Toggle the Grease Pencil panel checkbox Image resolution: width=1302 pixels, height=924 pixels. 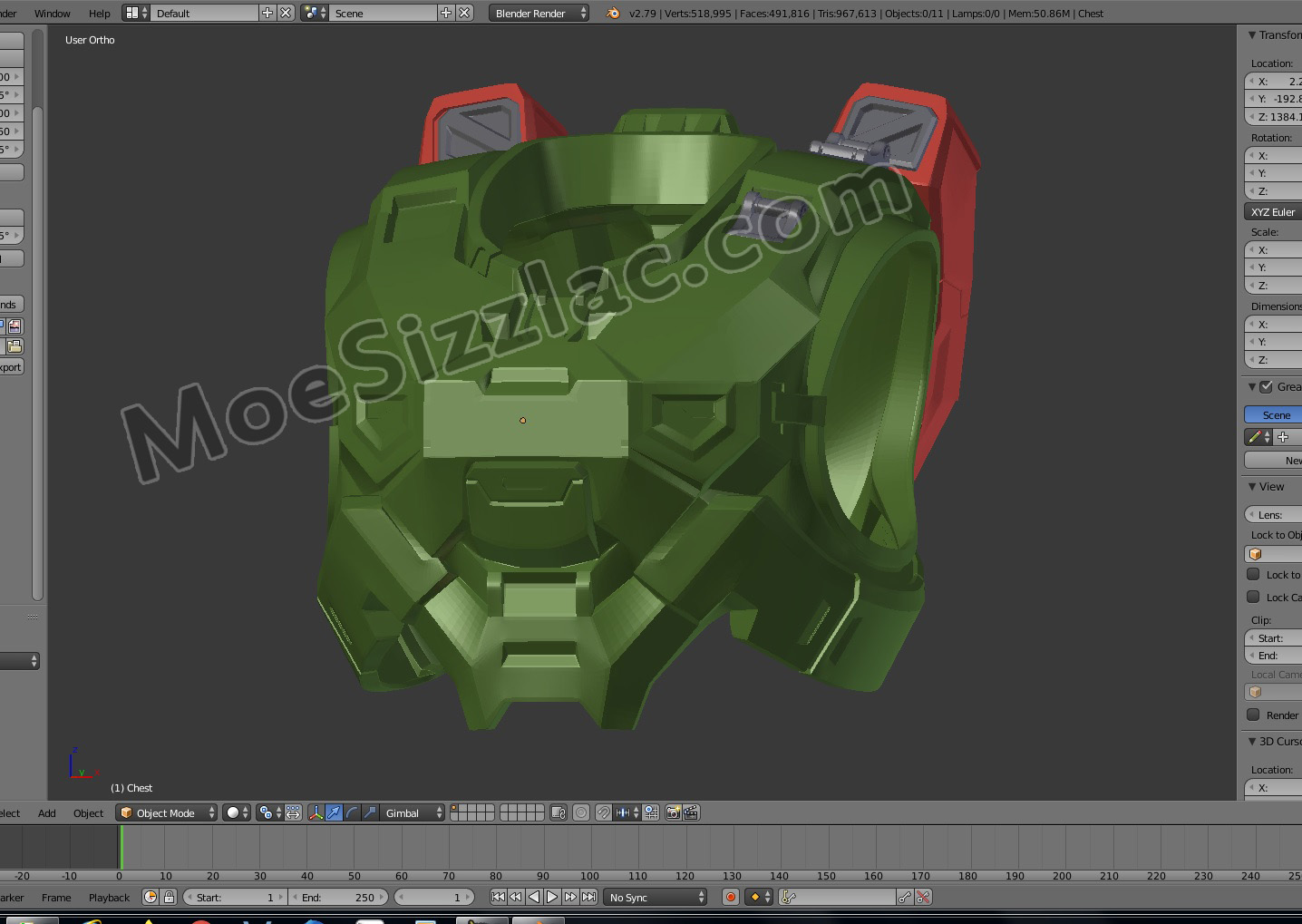tap(1266, 386)
